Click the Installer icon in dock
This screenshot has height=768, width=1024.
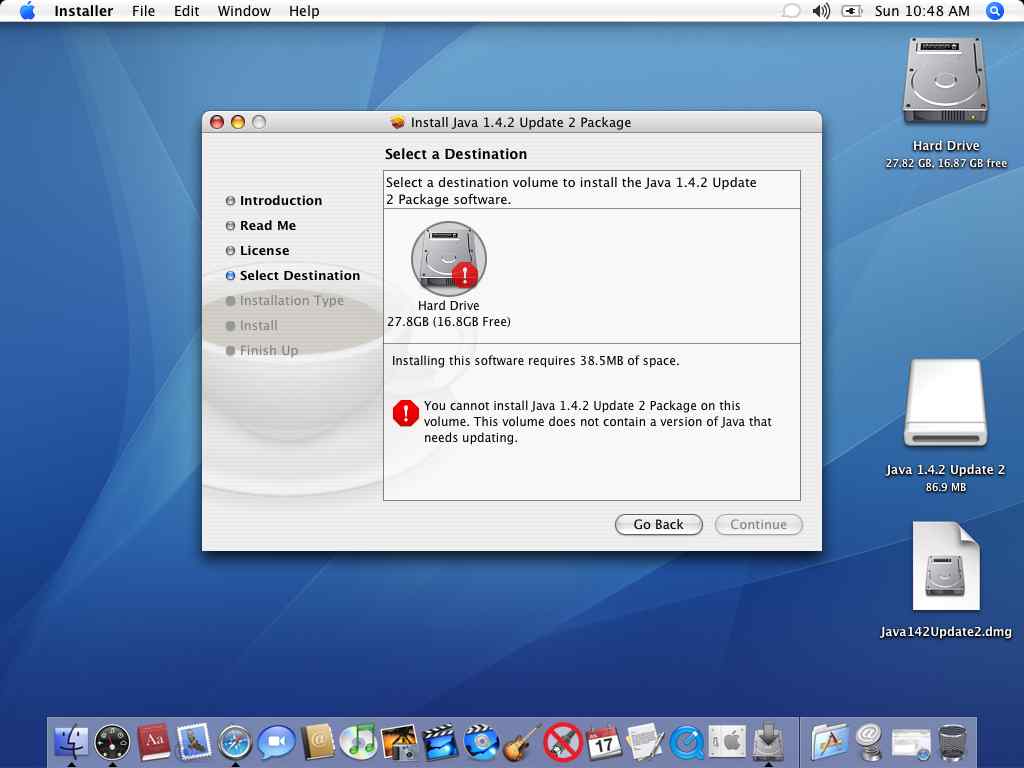tap(769, 743)
